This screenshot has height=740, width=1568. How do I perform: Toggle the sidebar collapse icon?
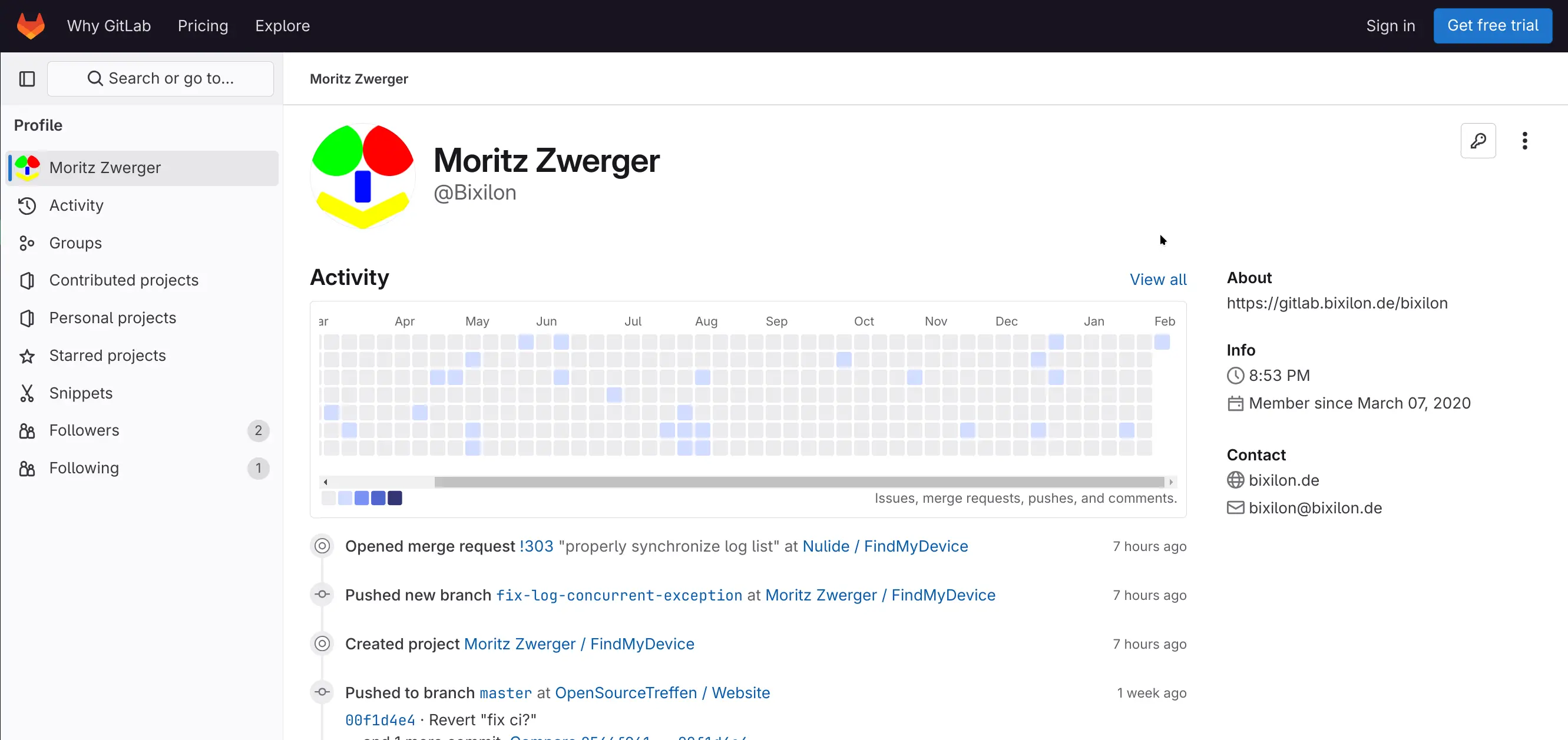pos(27,78)
